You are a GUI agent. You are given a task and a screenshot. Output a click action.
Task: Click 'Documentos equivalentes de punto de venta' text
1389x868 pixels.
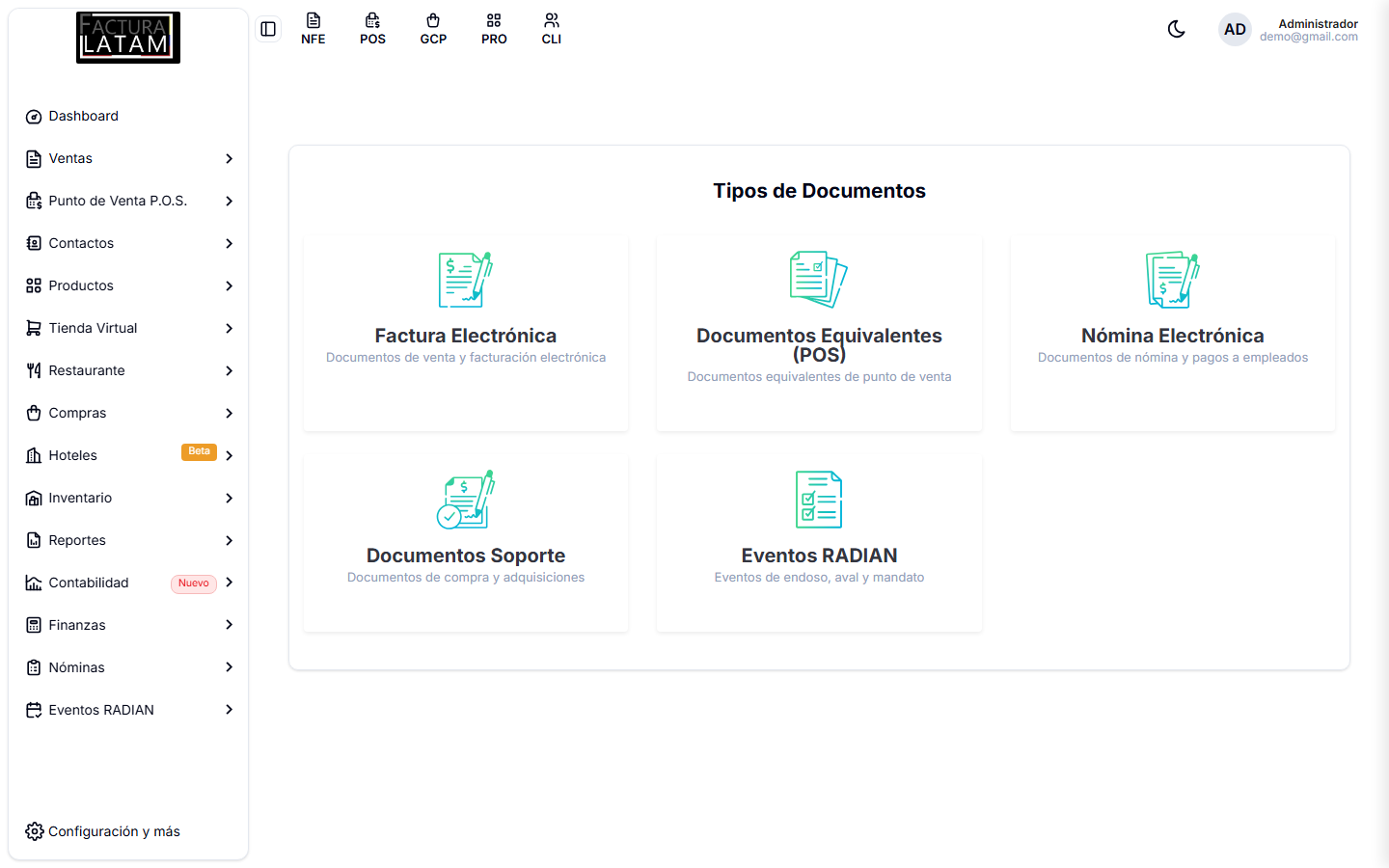click(819, 377)
